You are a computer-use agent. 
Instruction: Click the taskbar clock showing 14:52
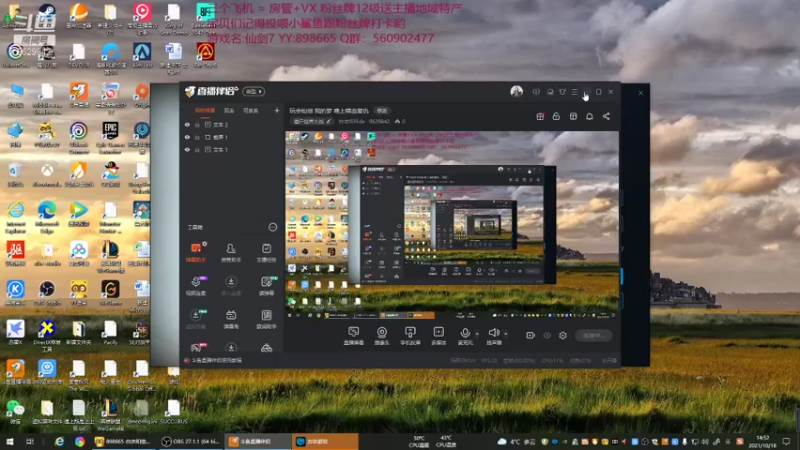click(x=762, y=441)
